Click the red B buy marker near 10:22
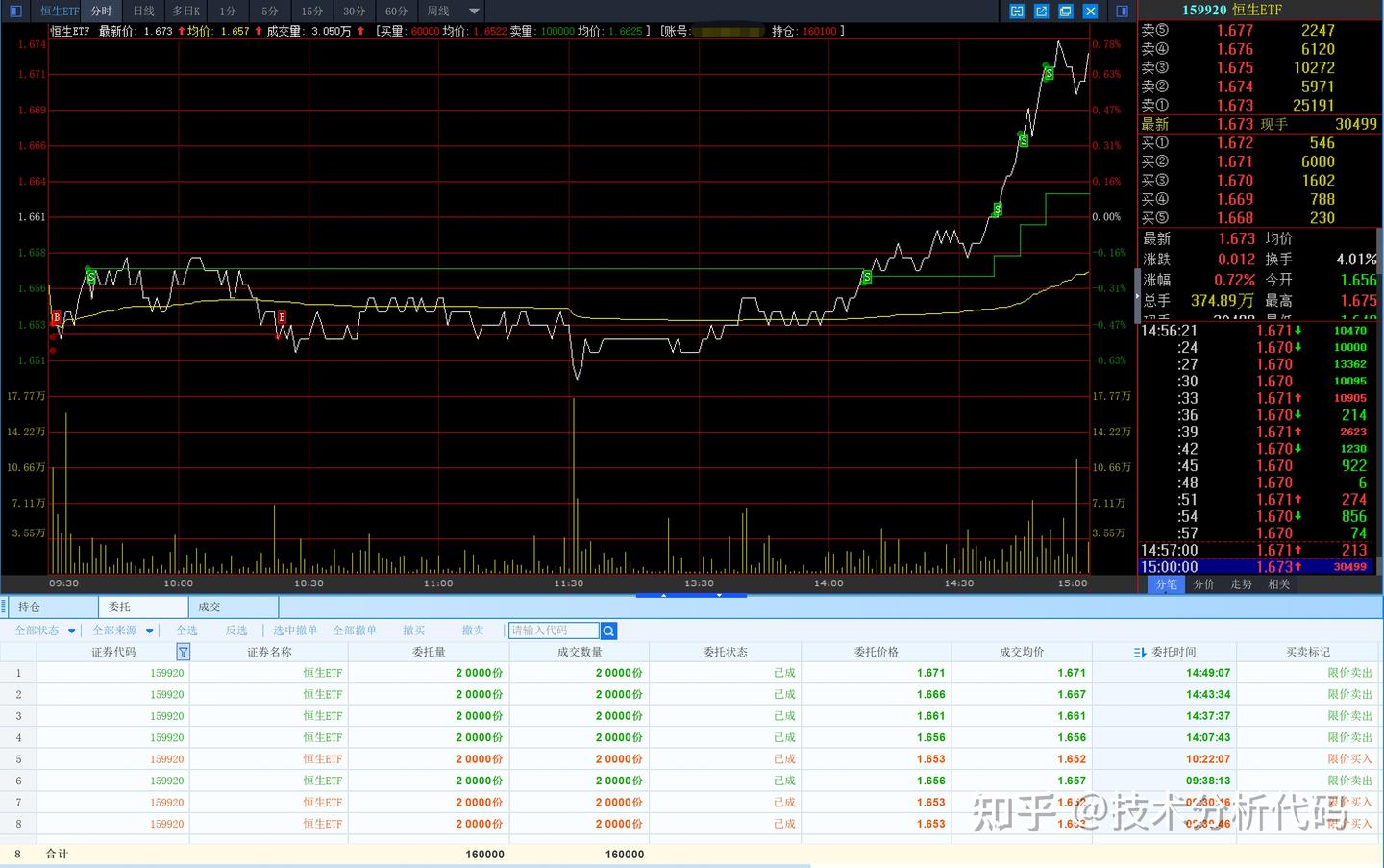 click(282, 317)
